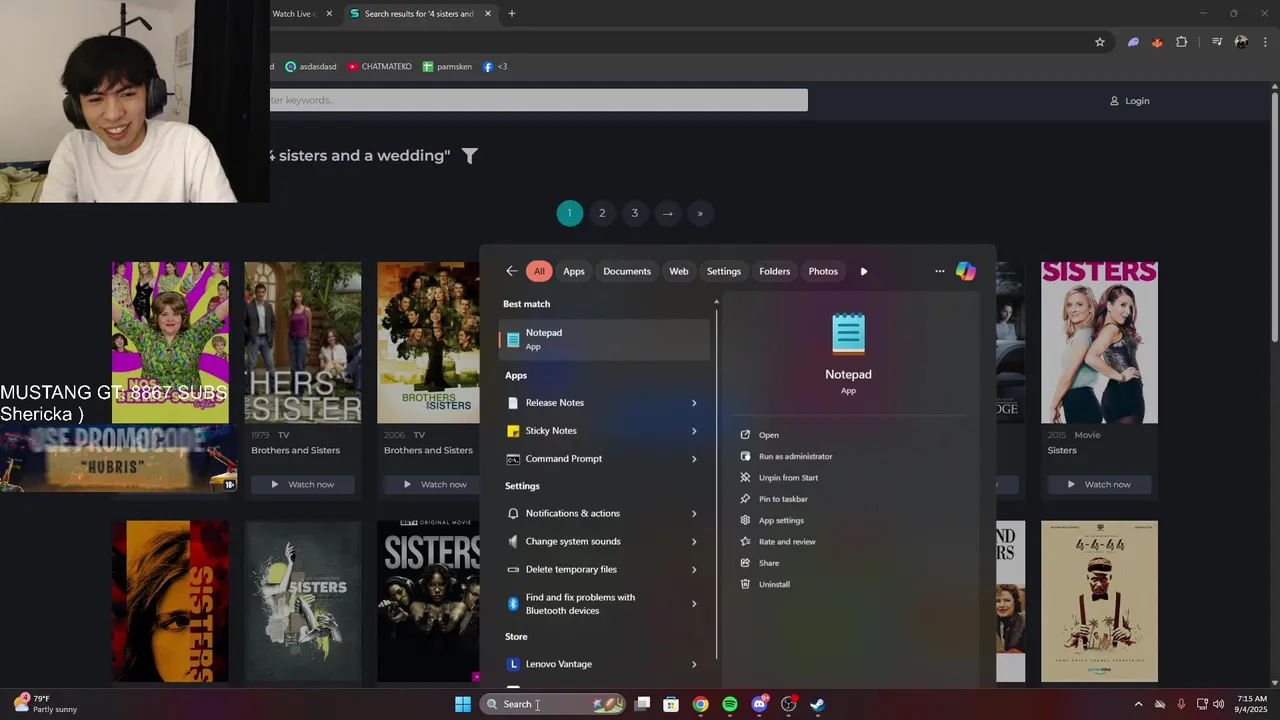Select the Web filter tab
The width and height of the screenshot is (1280, 720).
click(x=679, y=271)
